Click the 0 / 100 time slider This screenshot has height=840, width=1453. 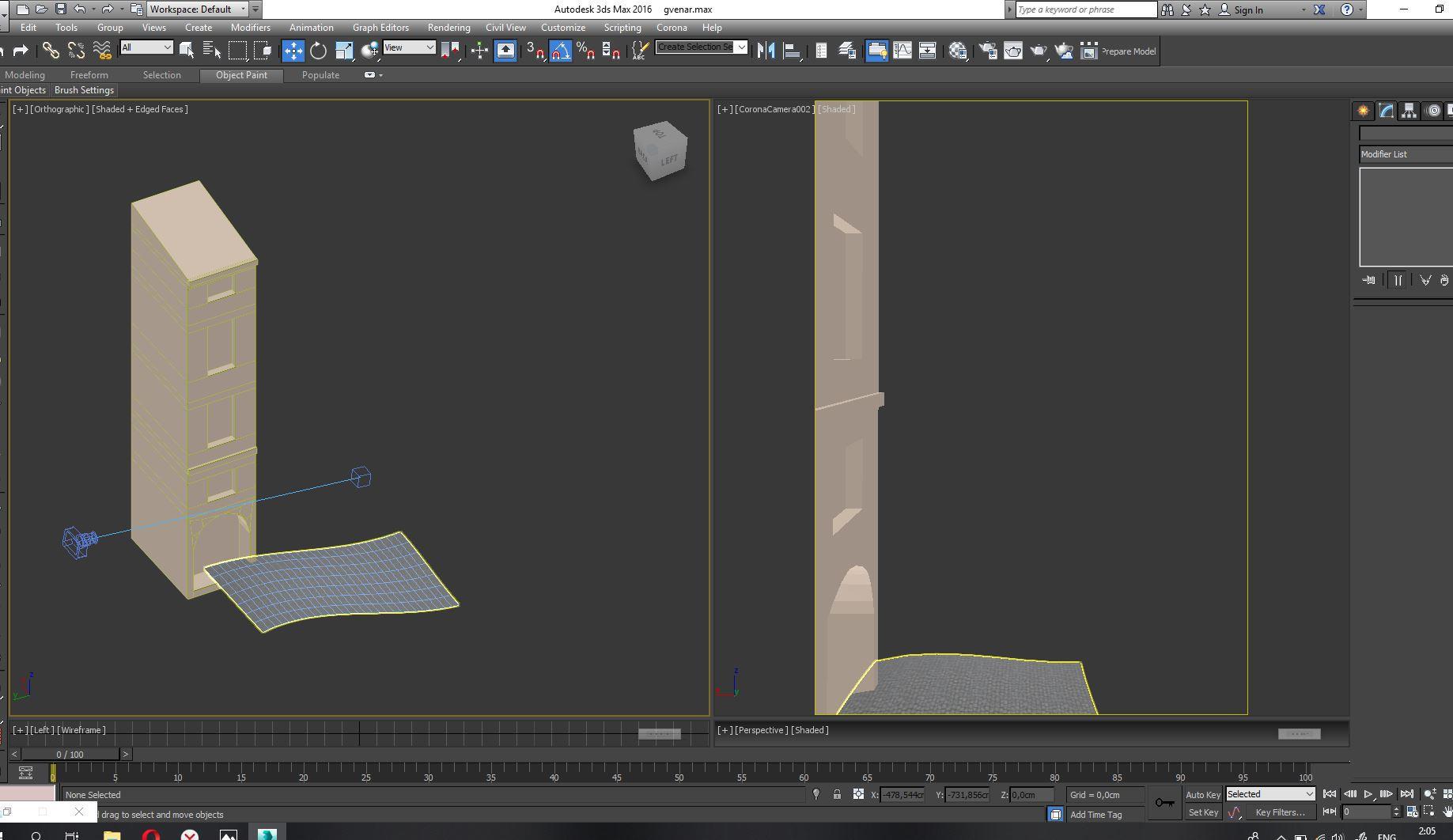[70, 755]
